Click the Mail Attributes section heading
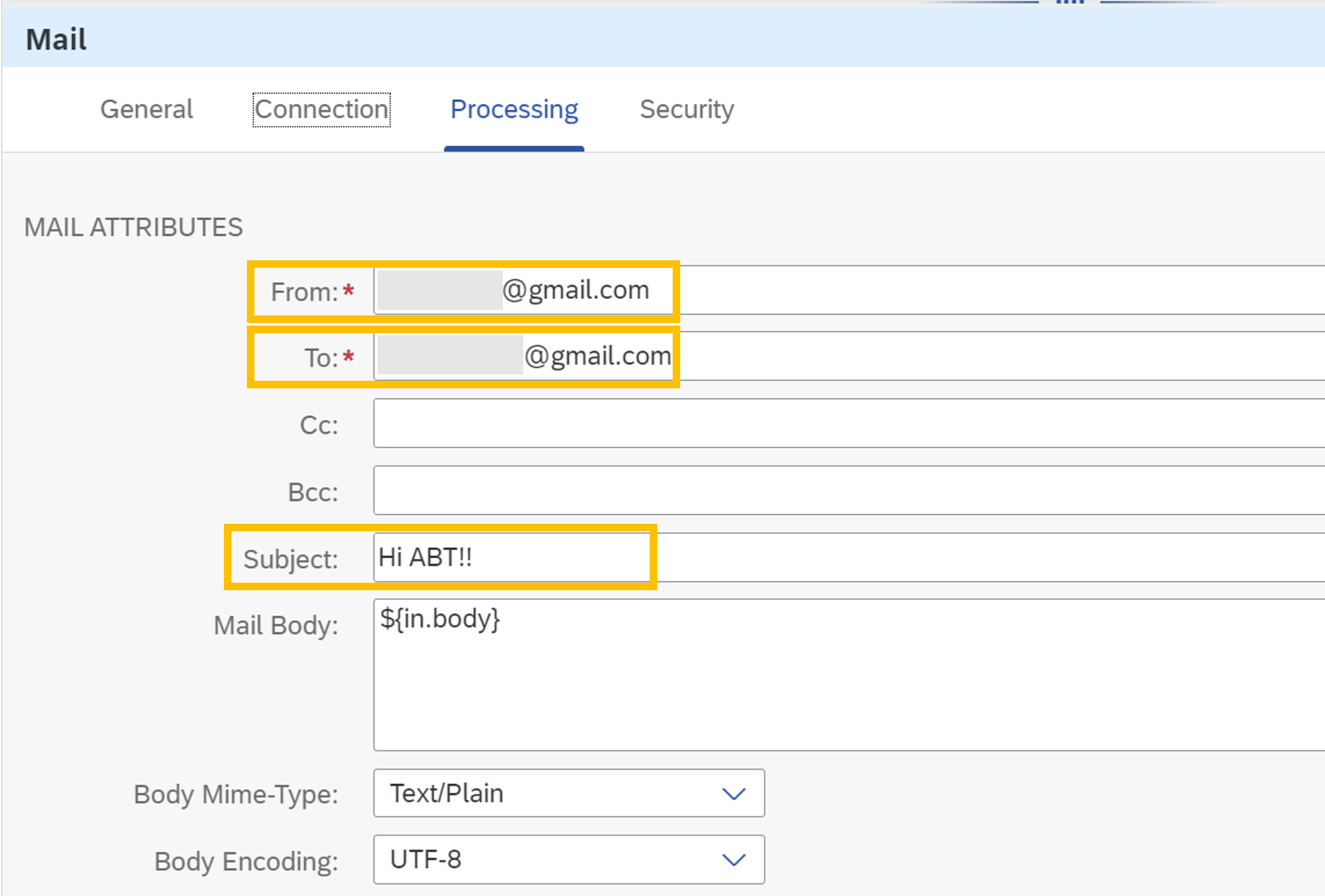Viewport: 1325px width, 896px height. tap(133, 228)
